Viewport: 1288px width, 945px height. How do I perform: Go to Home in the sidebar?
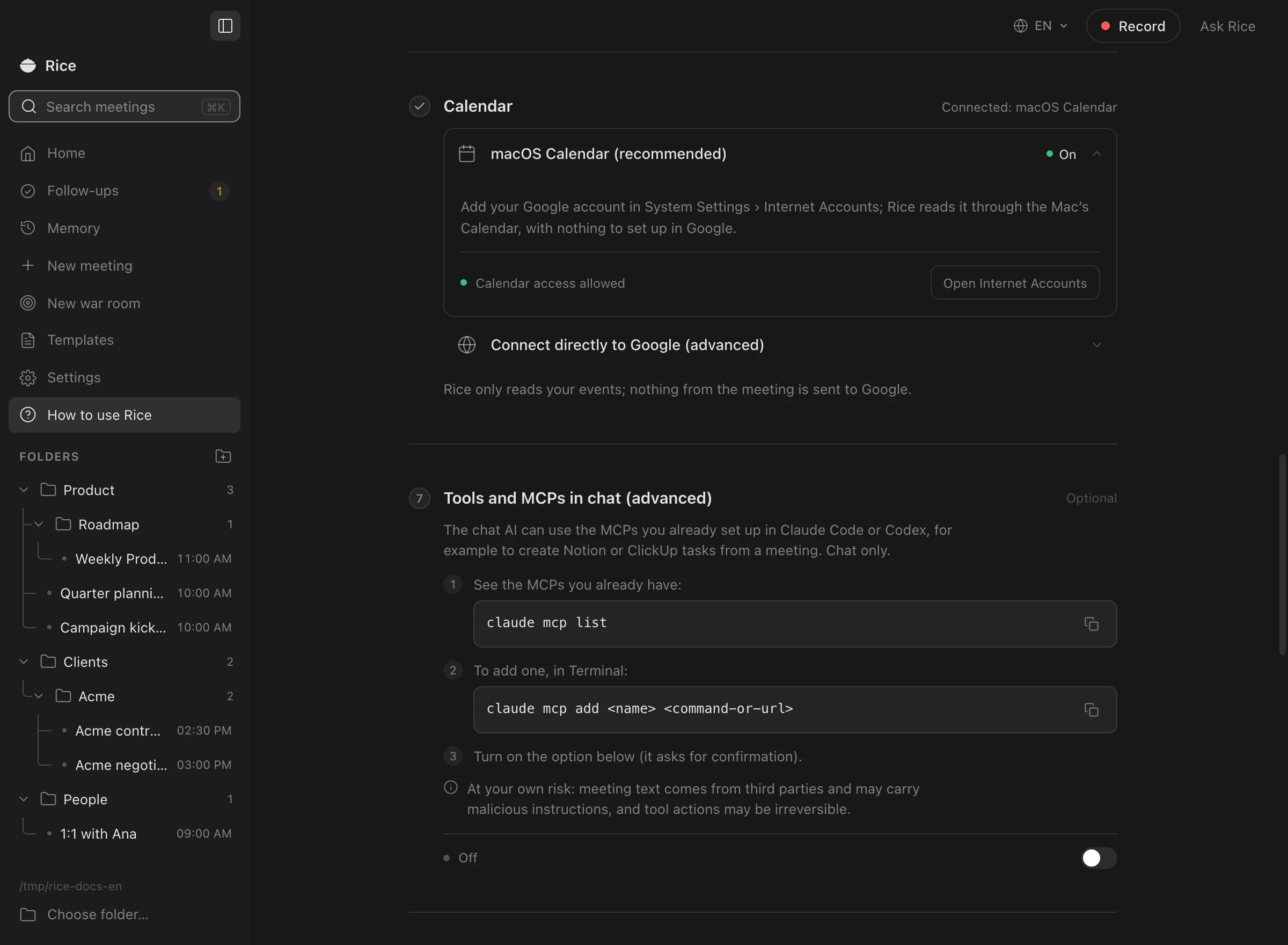click(124, 152)
